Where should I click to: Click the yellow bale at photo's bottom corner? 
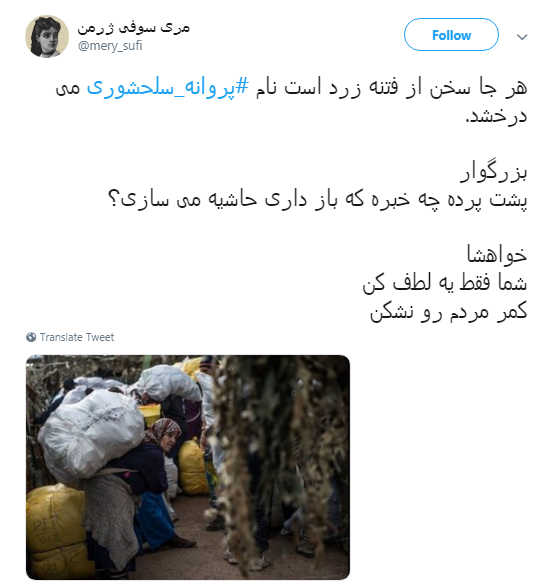point(56,531)
